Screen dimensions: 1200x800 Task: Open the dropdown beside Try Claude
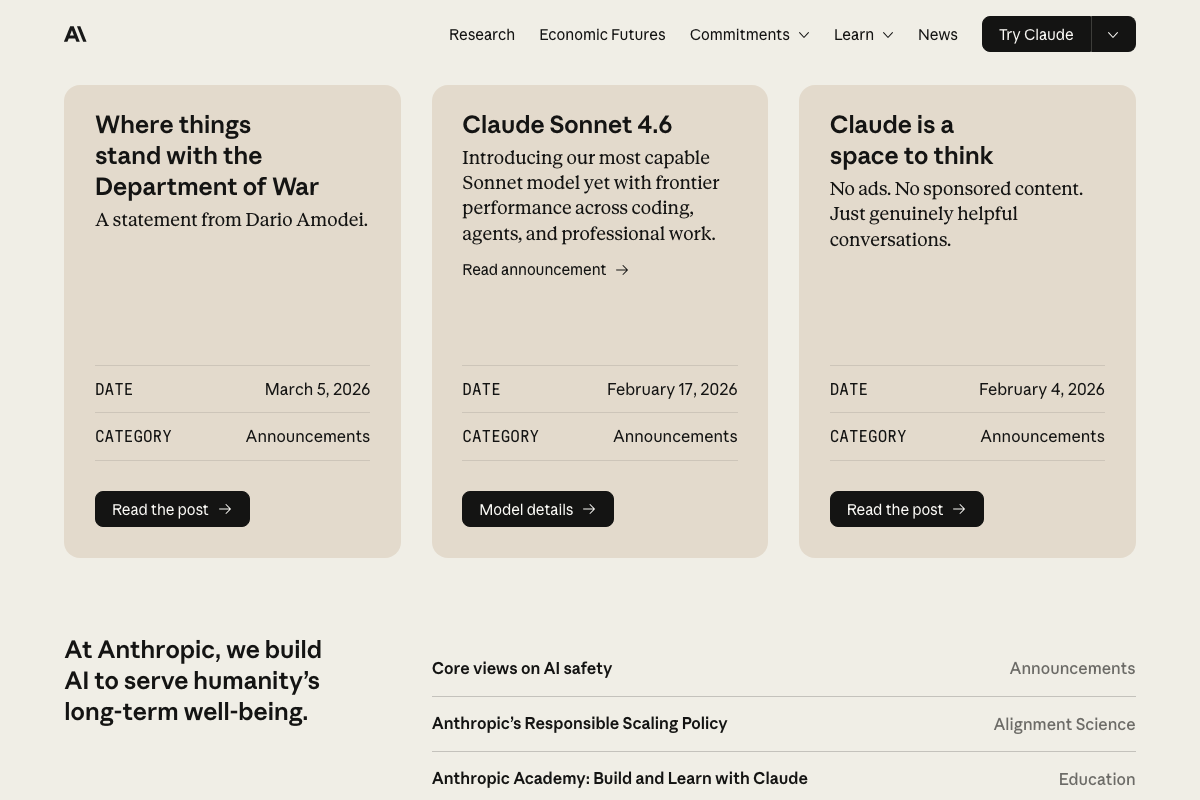pos(1113,34)
